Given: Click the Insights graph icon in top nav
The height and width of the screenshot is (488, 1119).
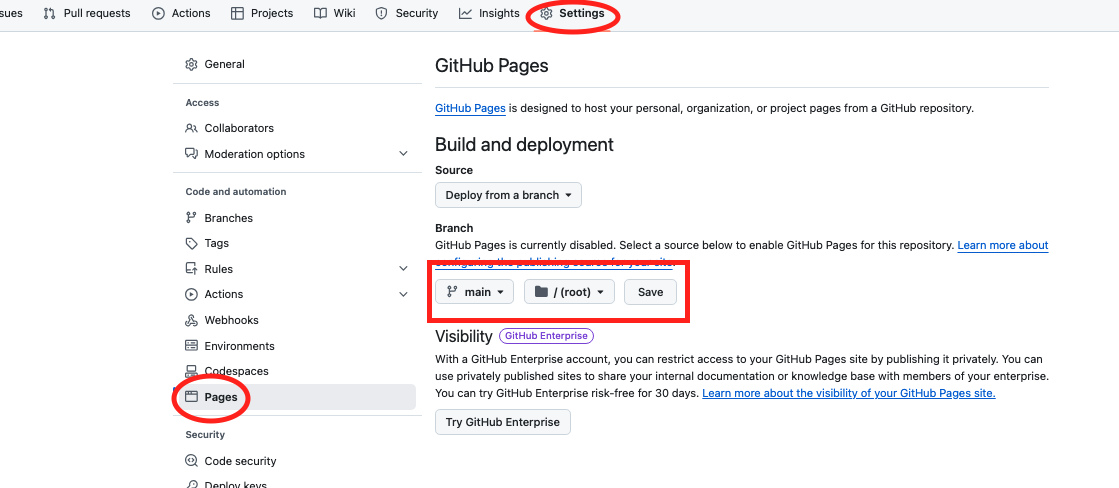Looking at the screenshot, I should point(465,13).
